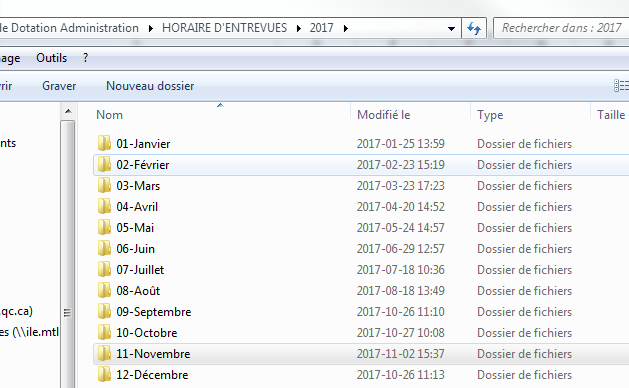The image size is (629, 388).
Task: Open the Outils menu
Action: click(x=51, y=58)
